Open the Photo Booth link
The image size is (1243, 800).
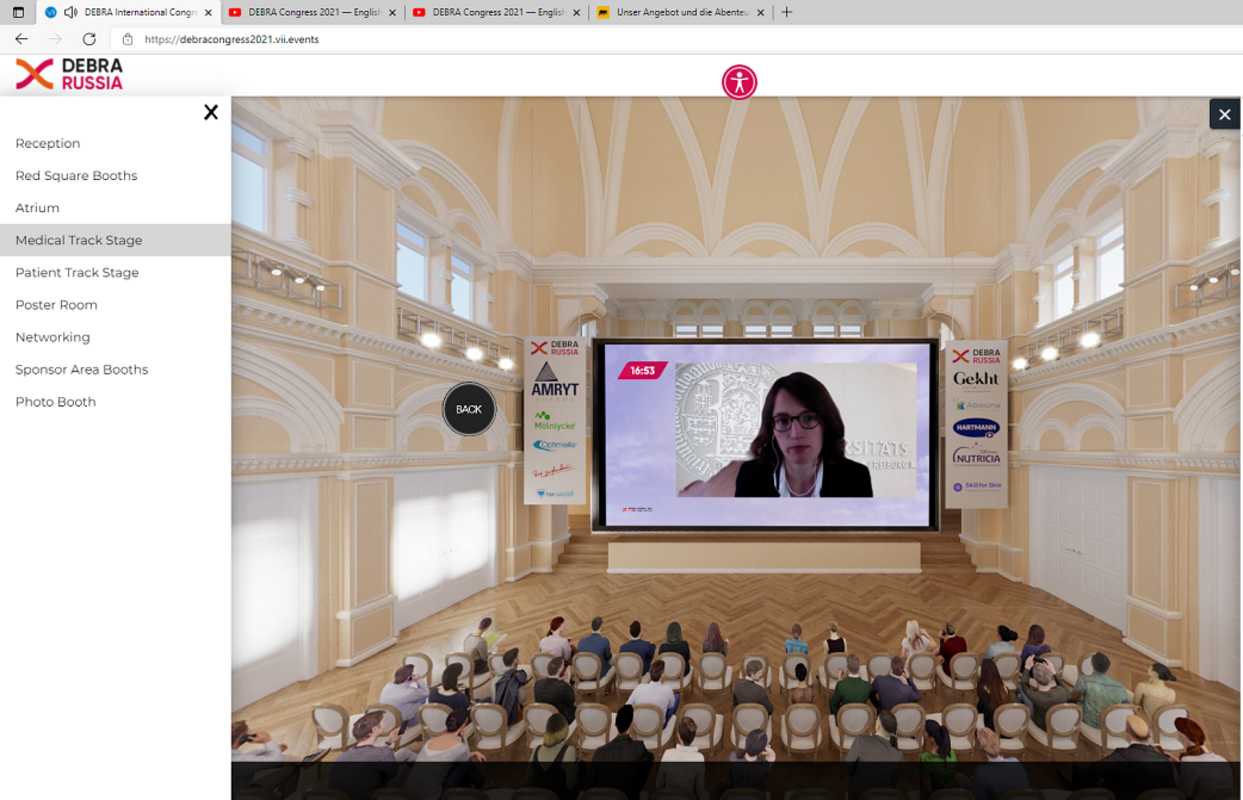pyautogui.click(x=56, y=402)
